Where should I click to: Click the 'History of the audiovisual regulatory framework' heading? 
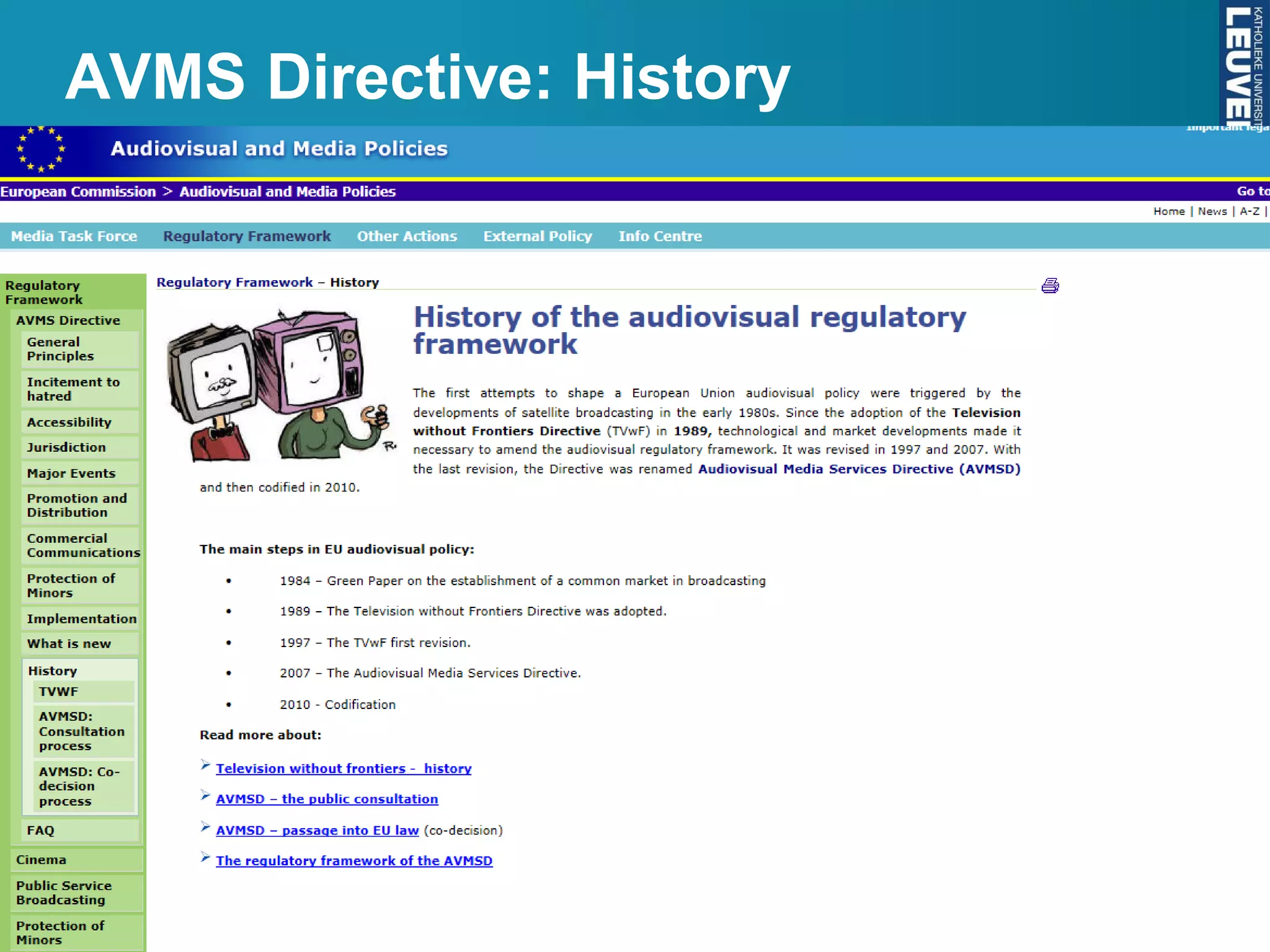coord(690,330)
